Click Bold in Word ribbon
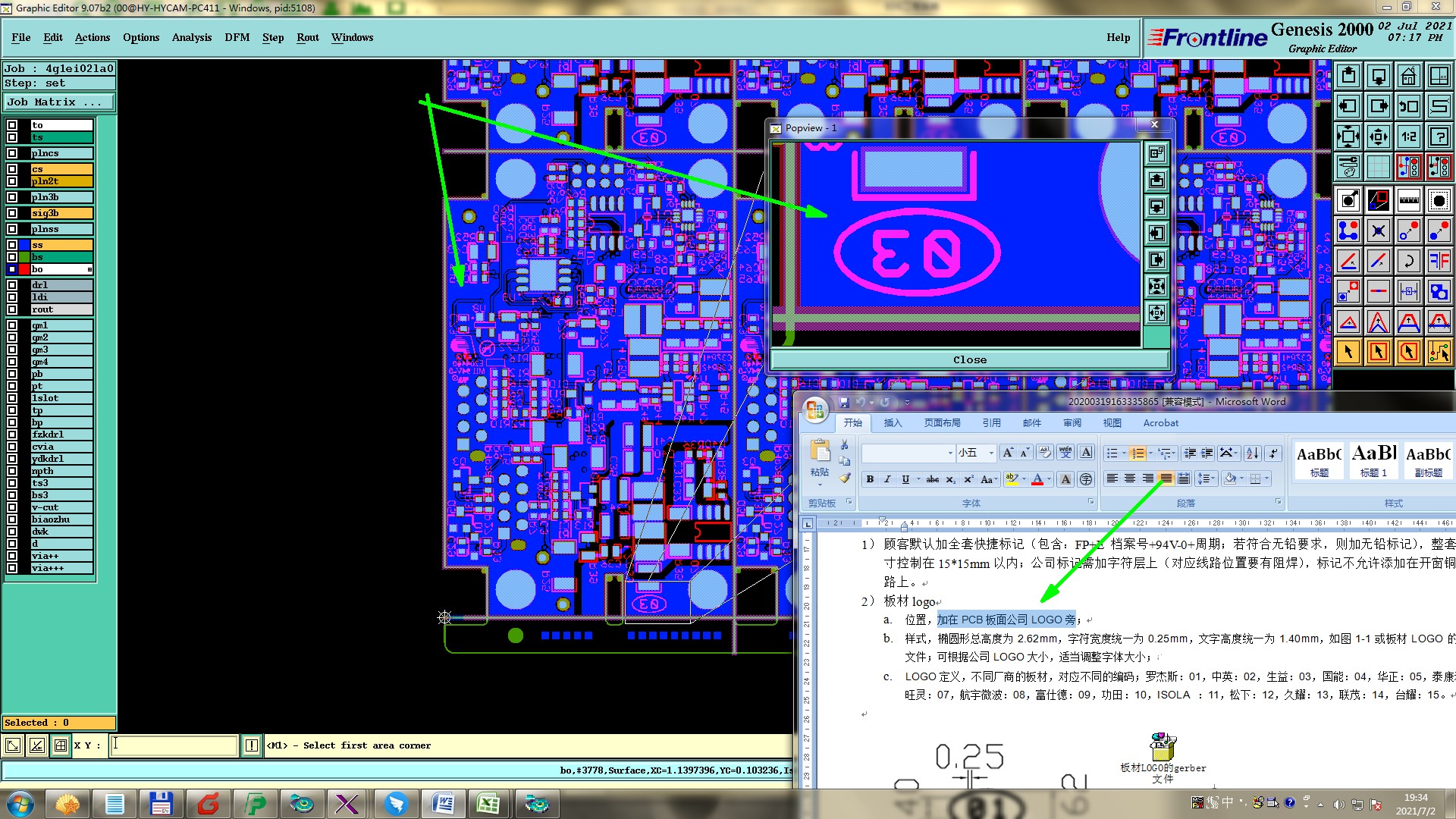 tap(870, 479)
